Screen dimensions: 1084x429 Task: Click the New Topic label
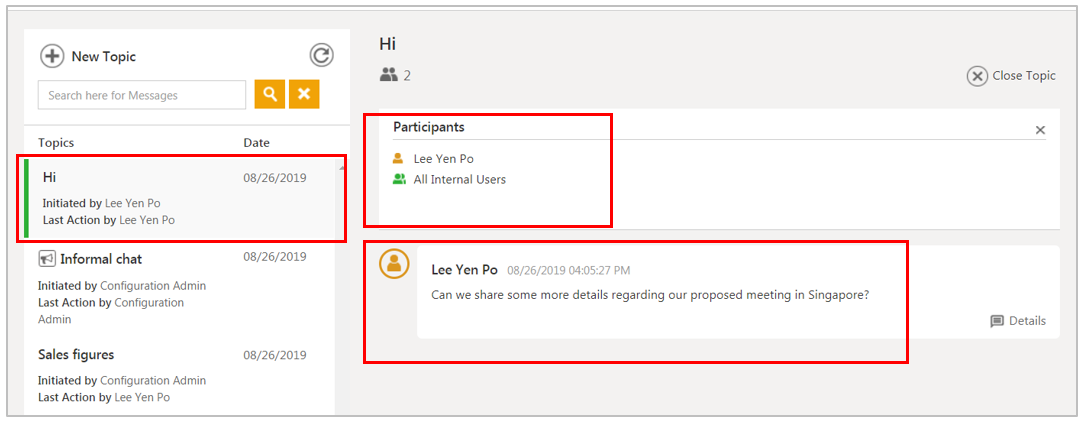[x=103, y=57]
